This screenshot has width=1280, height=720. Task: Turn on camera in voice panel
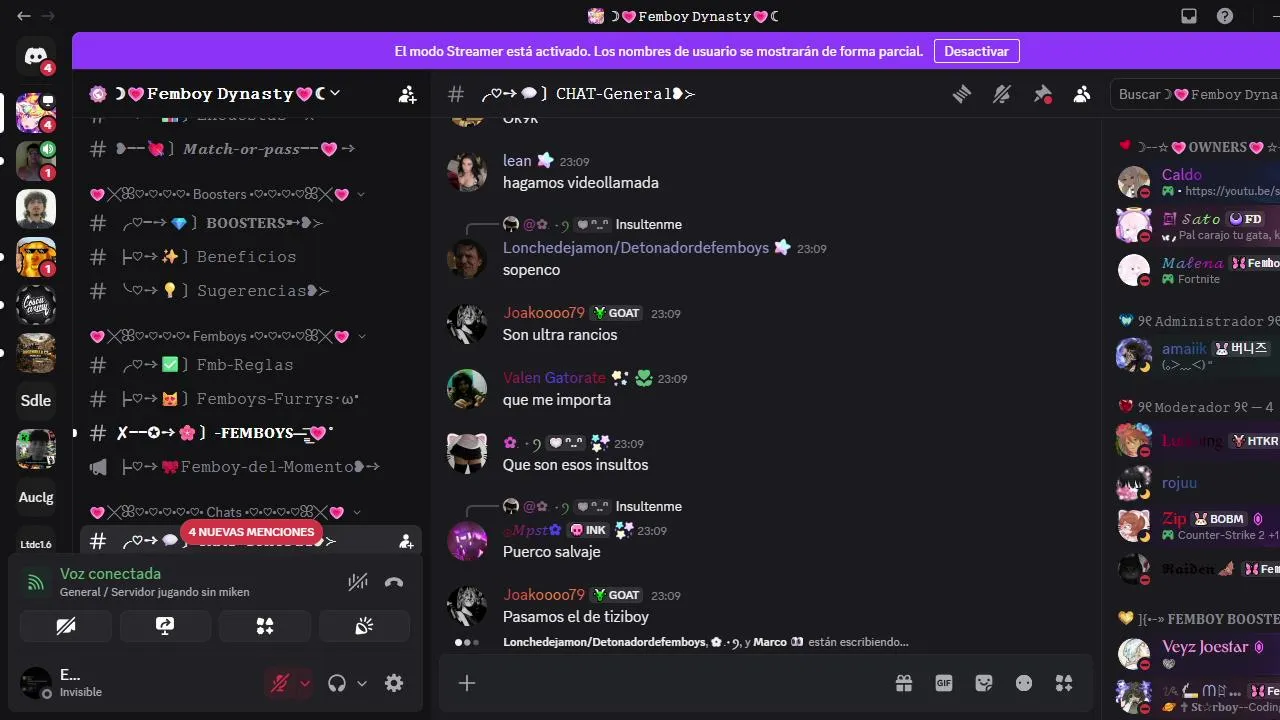pos(65,626)
